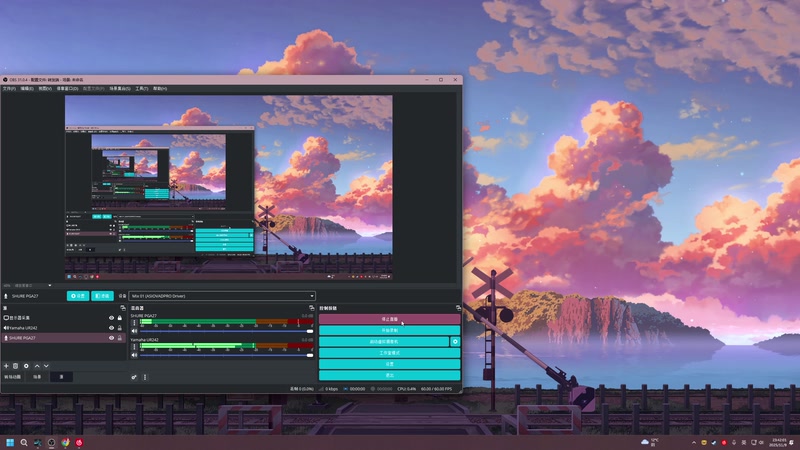The height and width of the screenshot is (450, 800).
Task: Click the microphone icon in the source toolbar
Action: point(6,296)
